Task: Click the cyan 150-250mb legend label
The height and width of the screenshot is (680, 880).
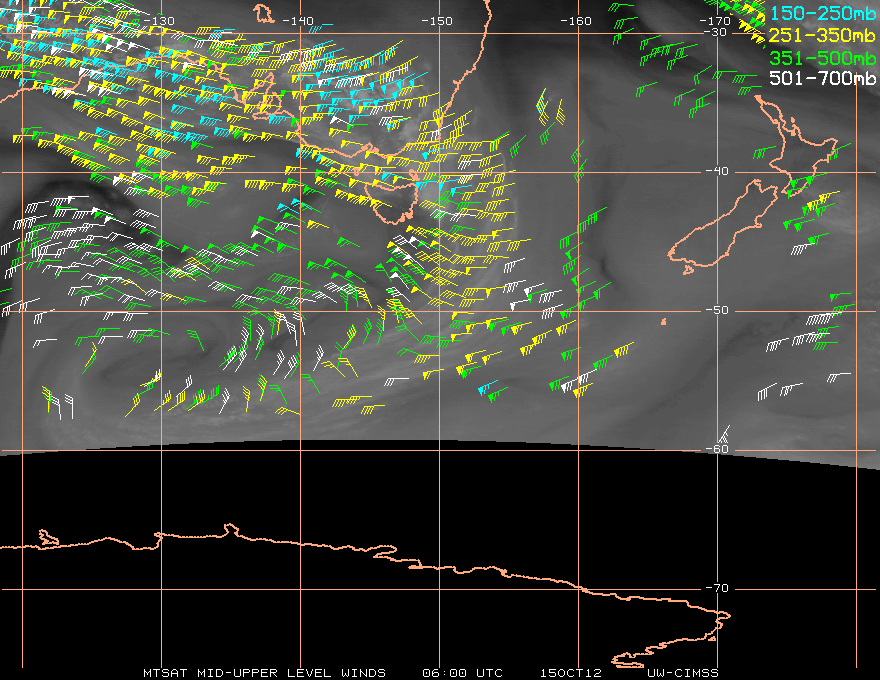Action: coord(822,13)
